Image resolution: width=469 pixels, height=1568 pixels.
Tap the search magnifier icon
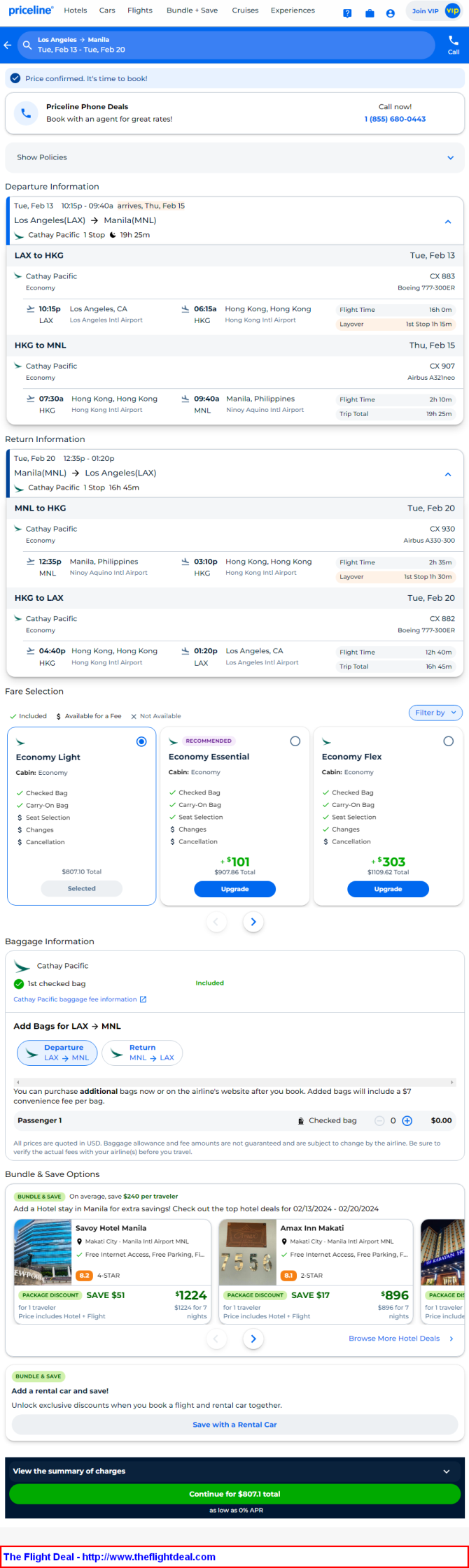pos(27,45)
